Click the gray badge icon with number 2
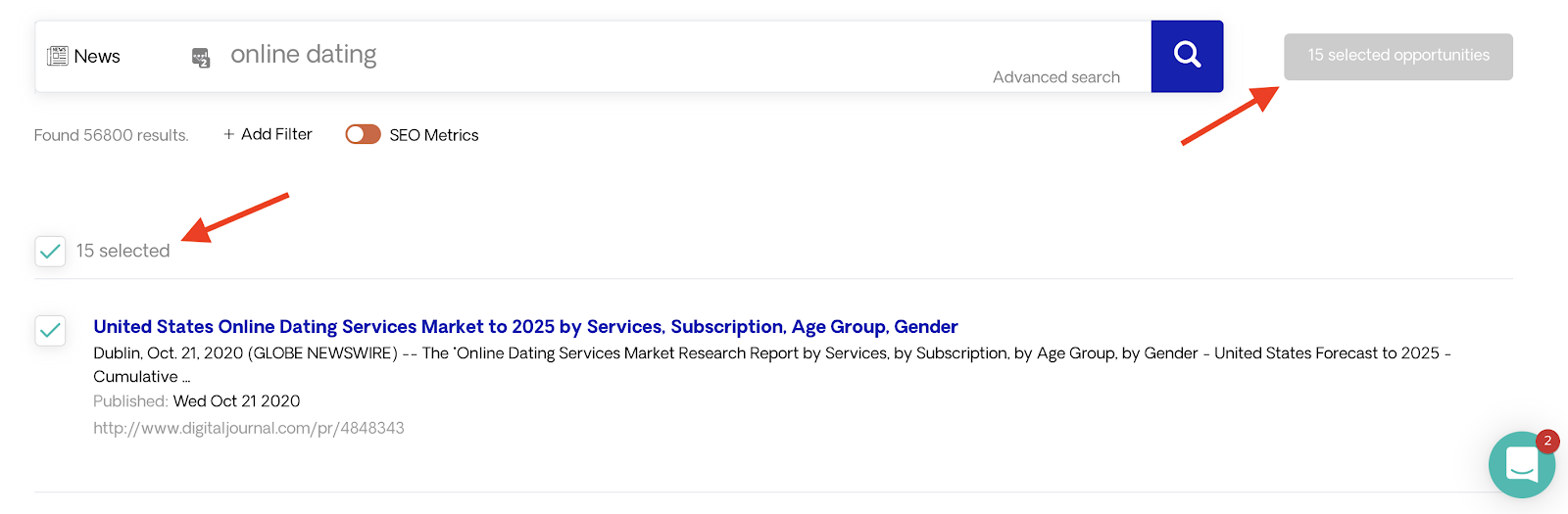The height and width of the screenshot is (514, 1568). (x=201, y=58)
